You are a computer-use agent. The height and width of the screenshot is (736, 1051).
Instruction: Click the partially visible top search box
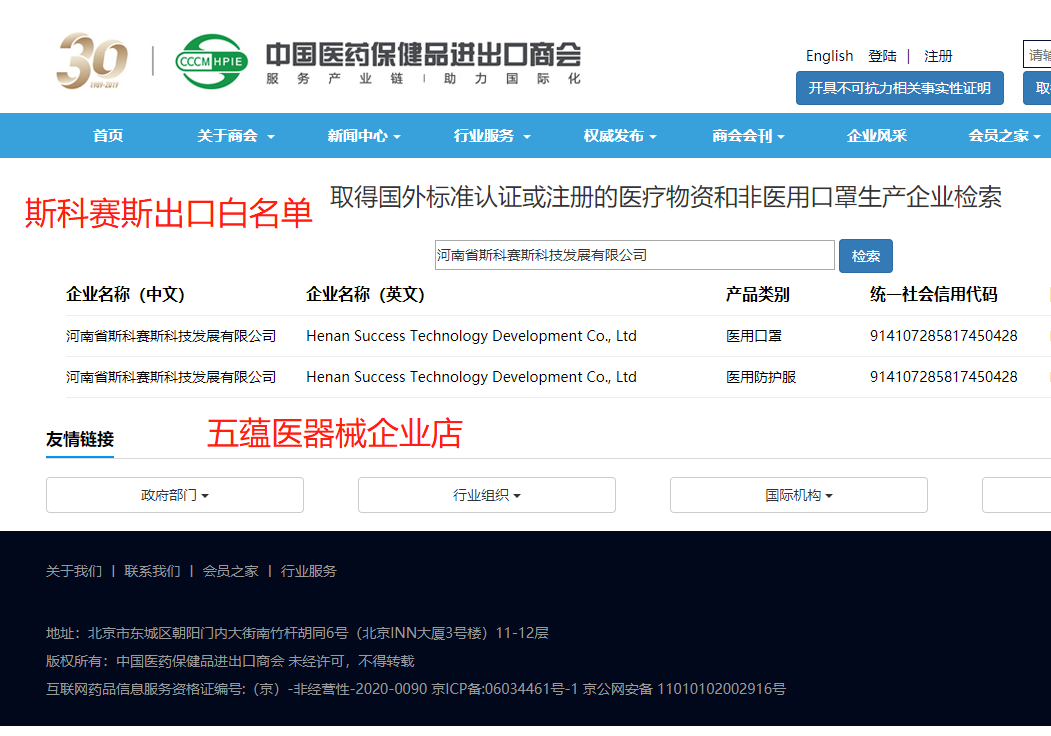tap(1037, 54)
